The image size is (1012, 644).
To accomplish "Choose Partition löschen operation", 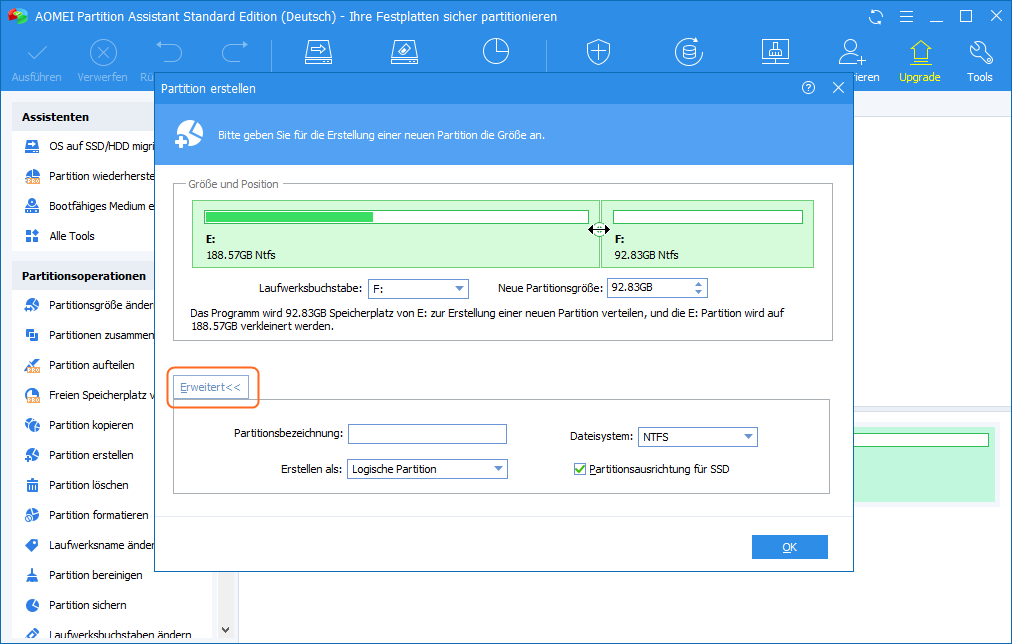I will [x=77, y=485].
